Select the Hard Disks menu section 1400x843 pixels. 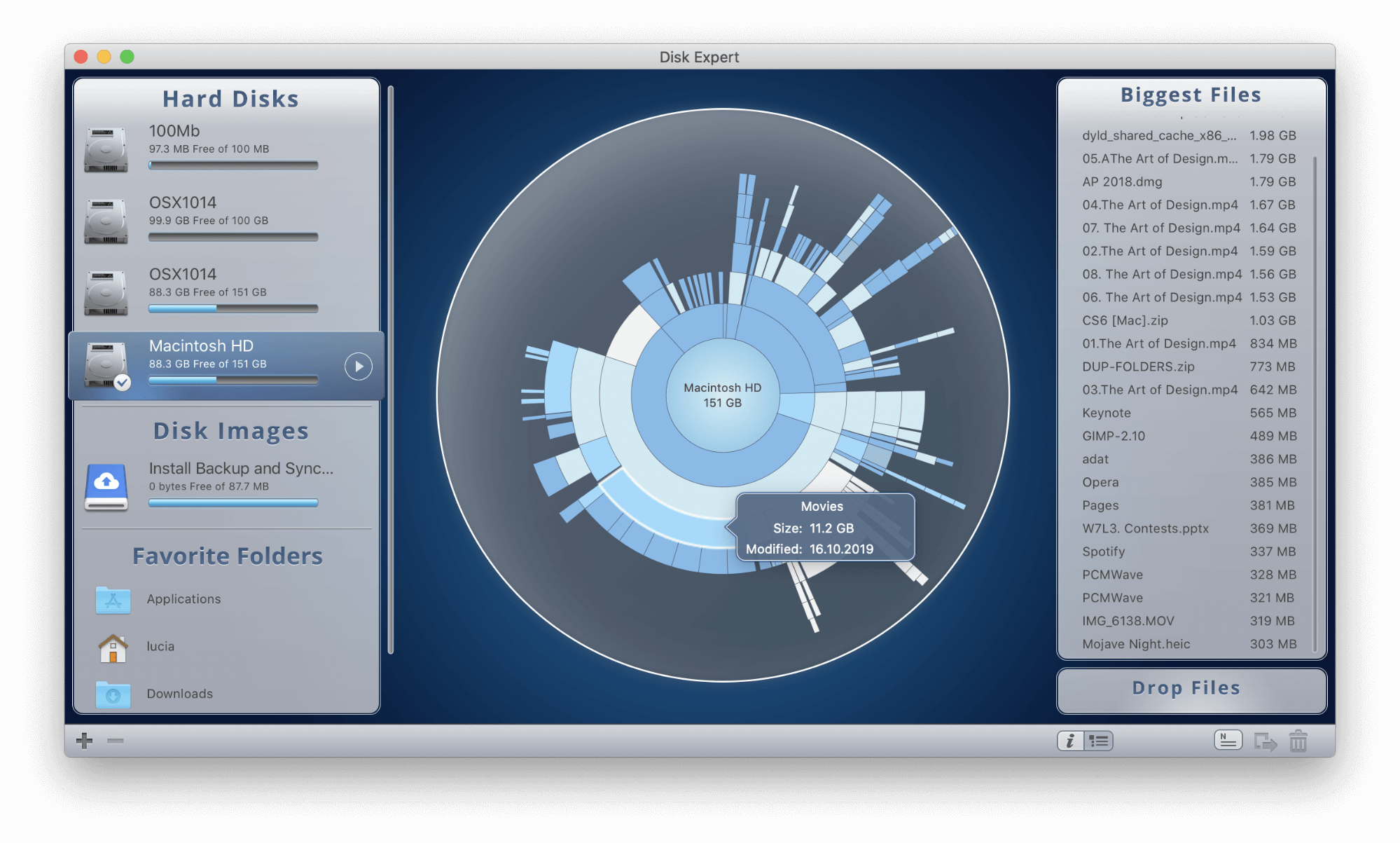click(x=227, y=98)
